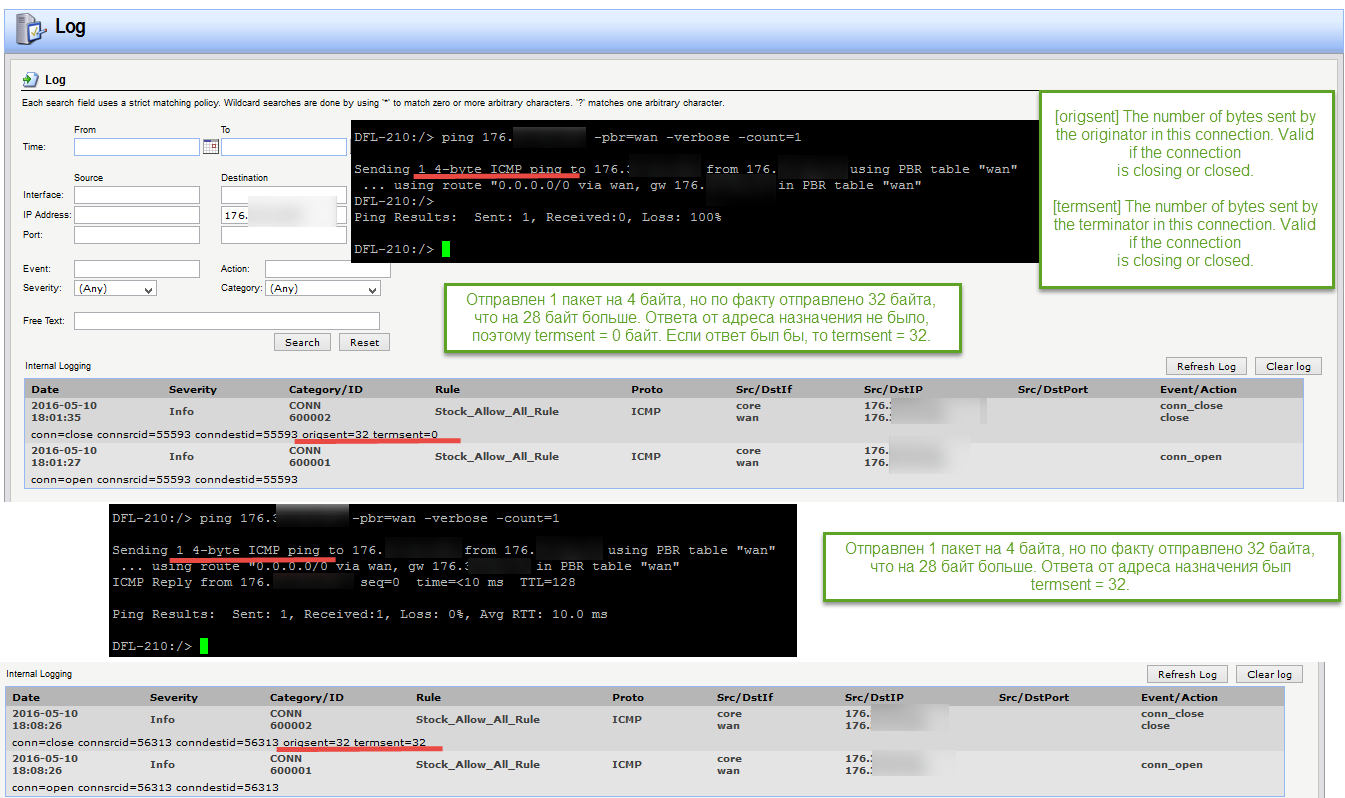Image resolution: width=1345 pixels, height=798 pixels.
Task: Click the Free Text search field
Action: coord(227,321)
